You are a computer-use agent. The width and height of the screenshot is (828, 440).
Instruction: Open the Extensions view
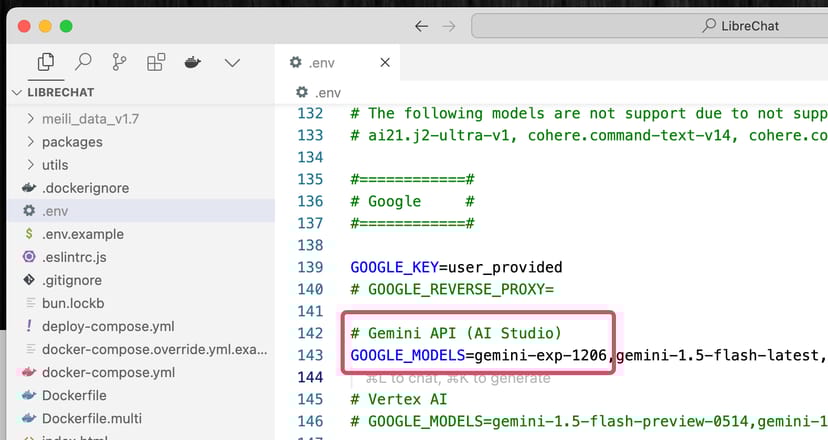tap(156, 62)
